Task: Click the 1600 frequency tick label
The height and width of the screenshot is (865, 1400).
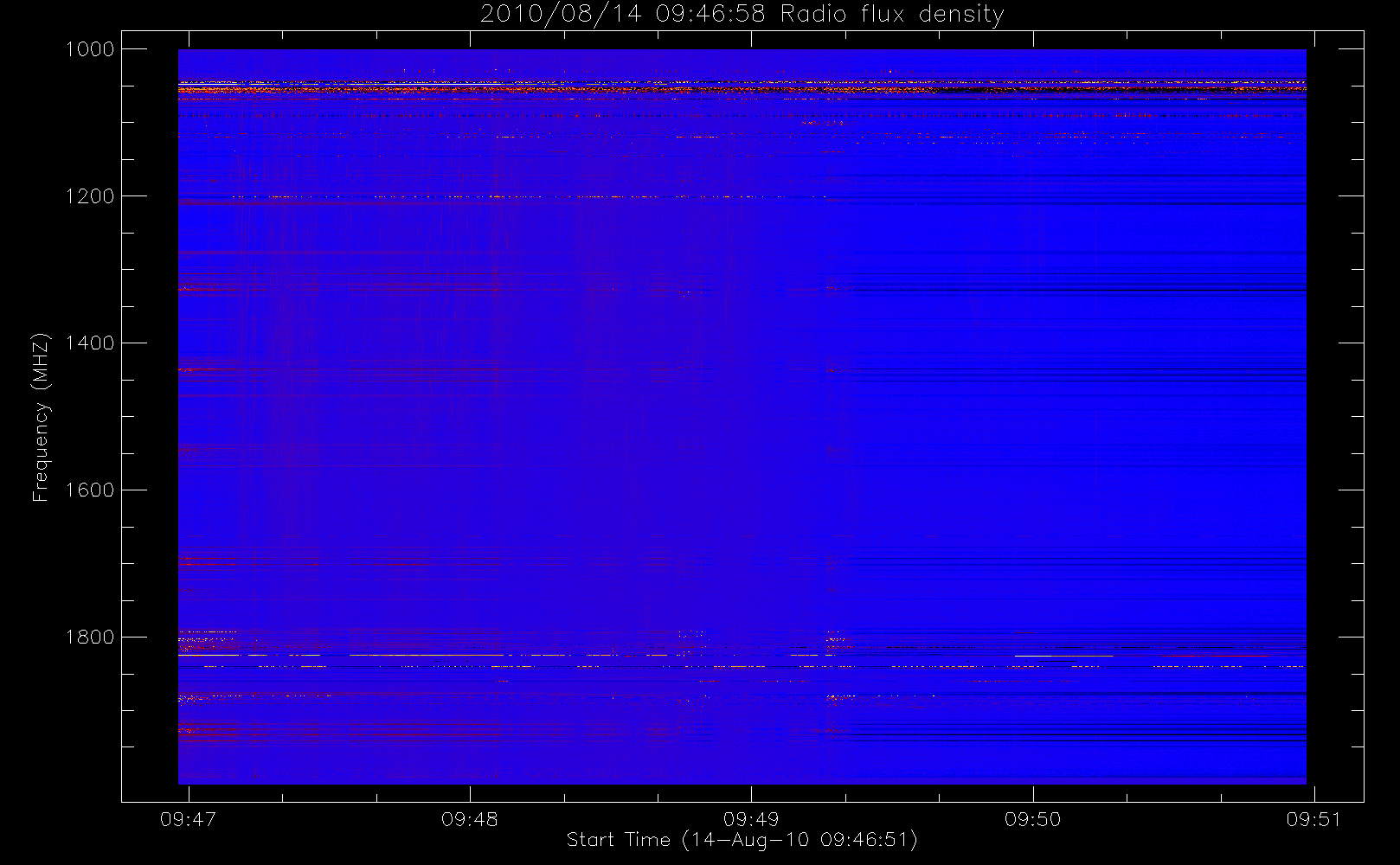Action: point(90,490)
